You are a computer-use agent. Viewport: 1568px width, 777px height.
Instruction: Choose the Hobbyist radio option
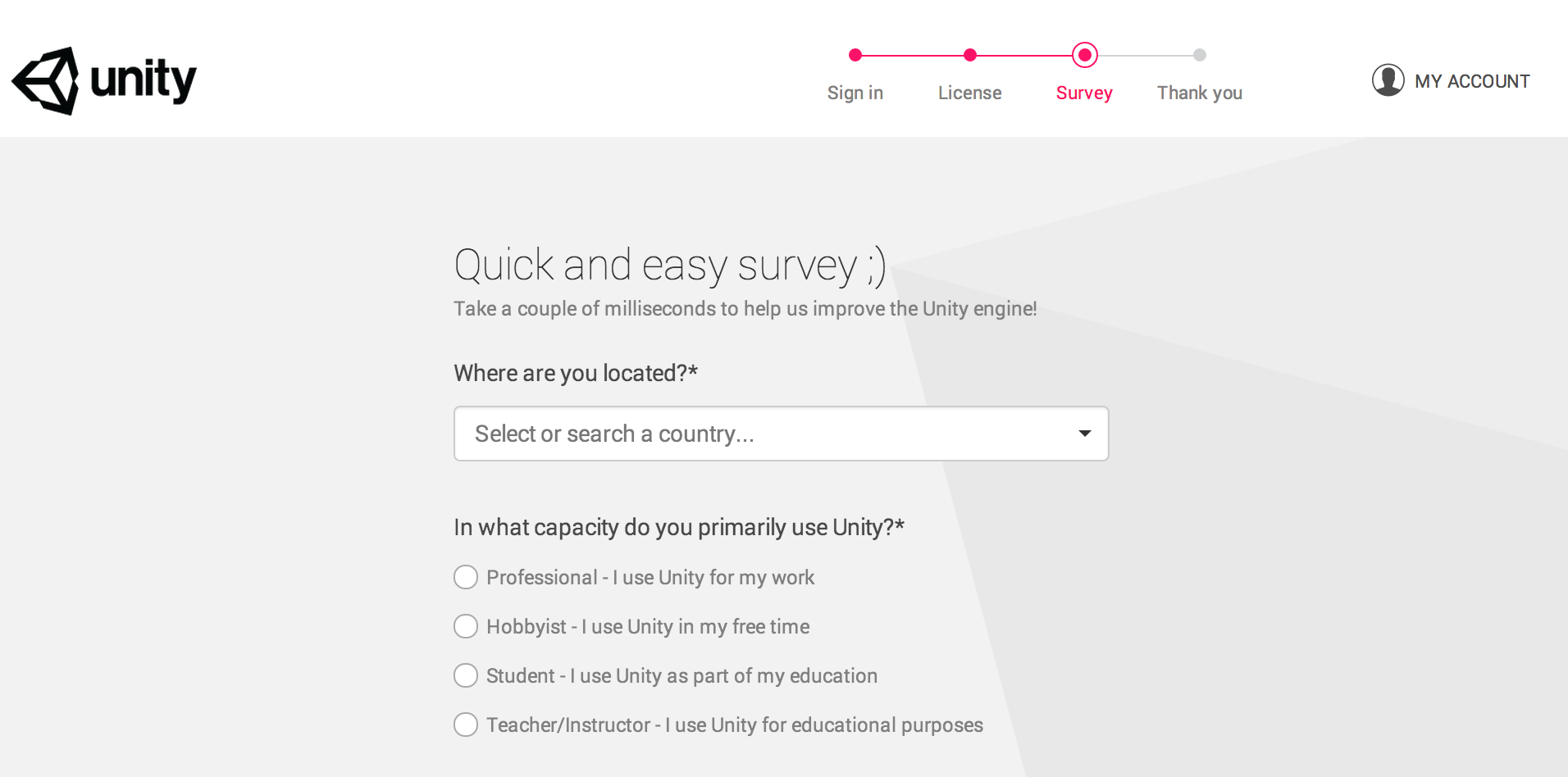[x=466, y=626]
